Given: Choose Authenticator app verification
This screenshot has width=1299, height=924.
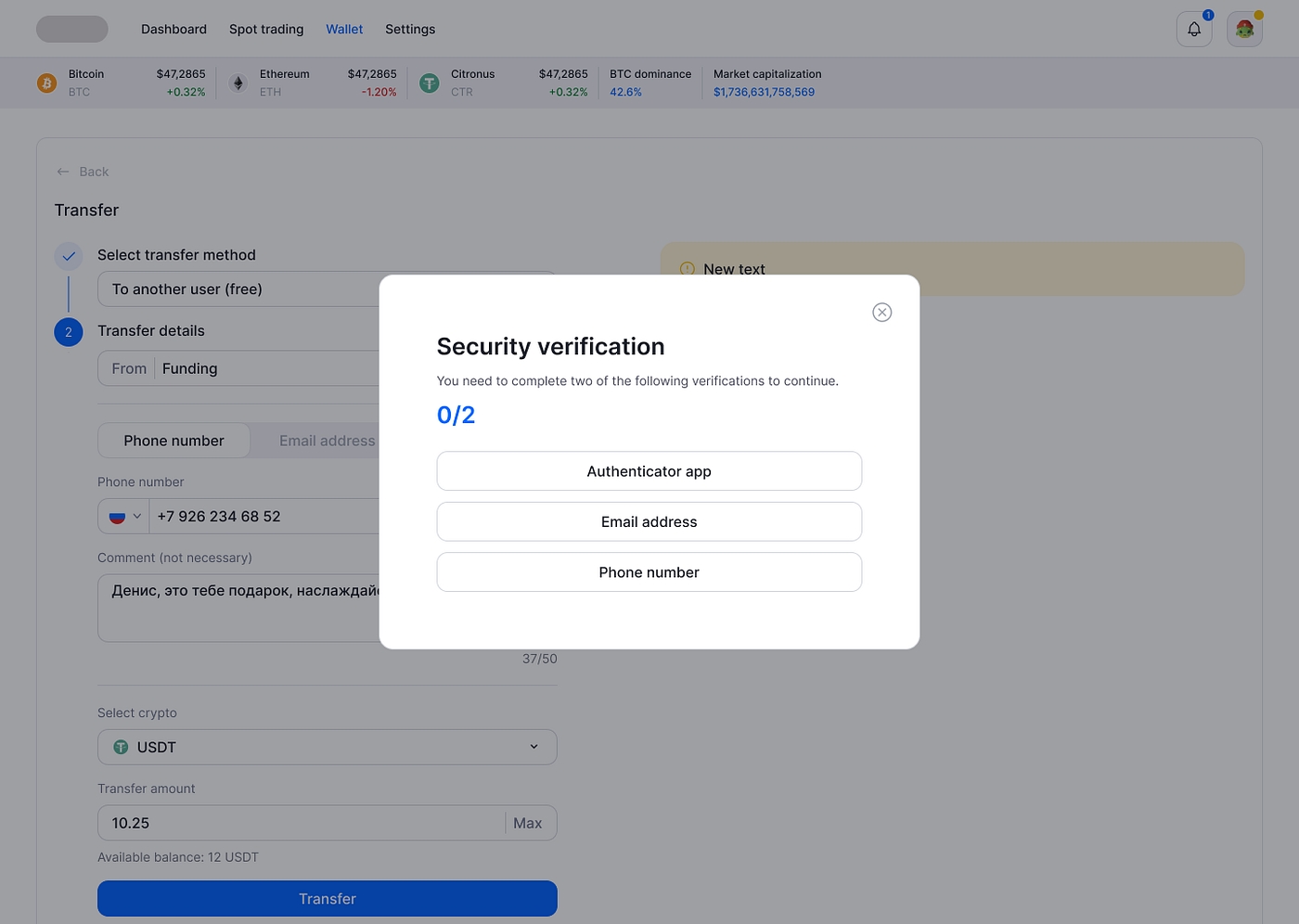Looking at the screenshot, I should 649,471.
